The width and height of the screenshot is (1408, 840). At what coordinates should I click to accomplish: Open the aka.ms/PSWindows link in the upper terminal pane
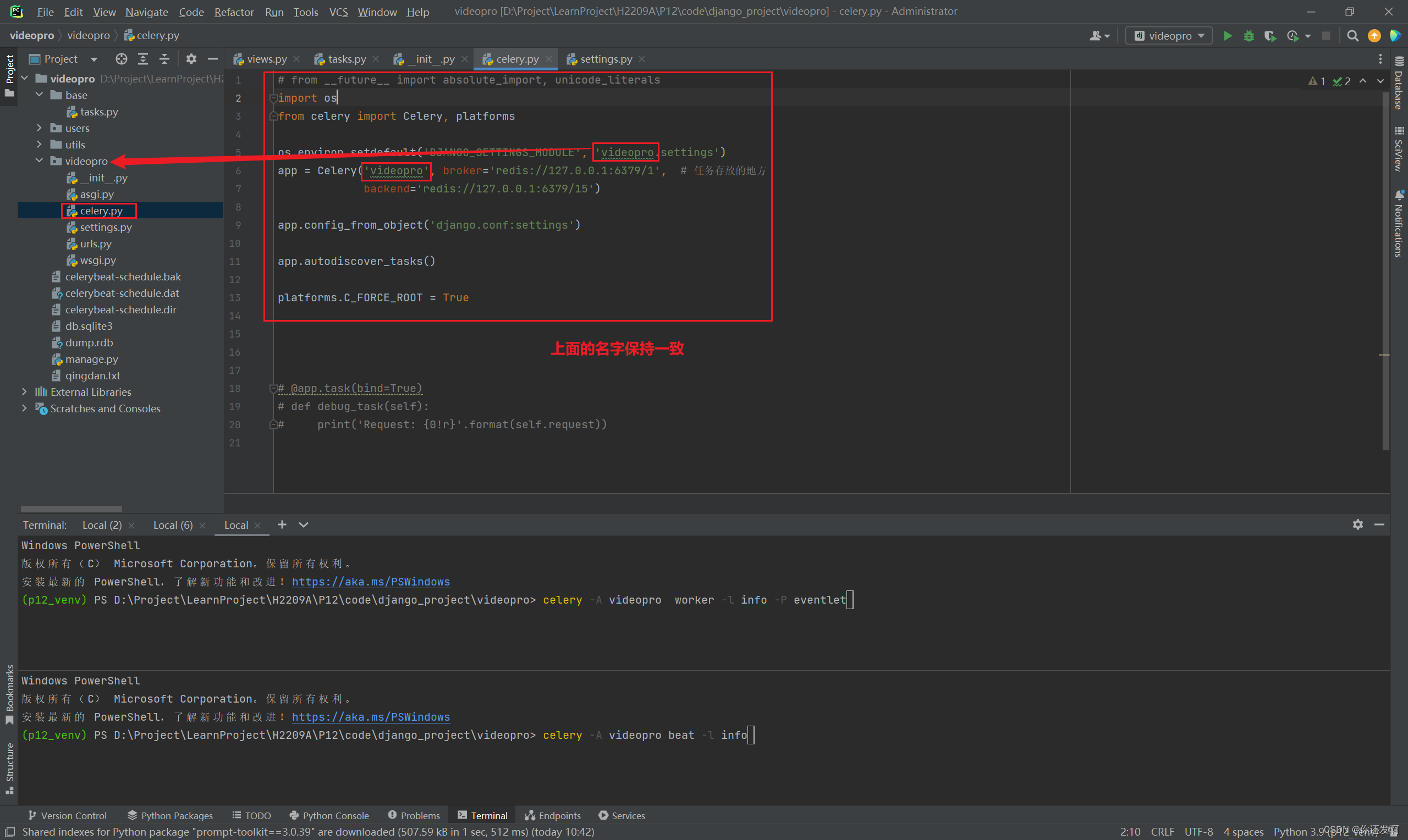click(371, 582)
